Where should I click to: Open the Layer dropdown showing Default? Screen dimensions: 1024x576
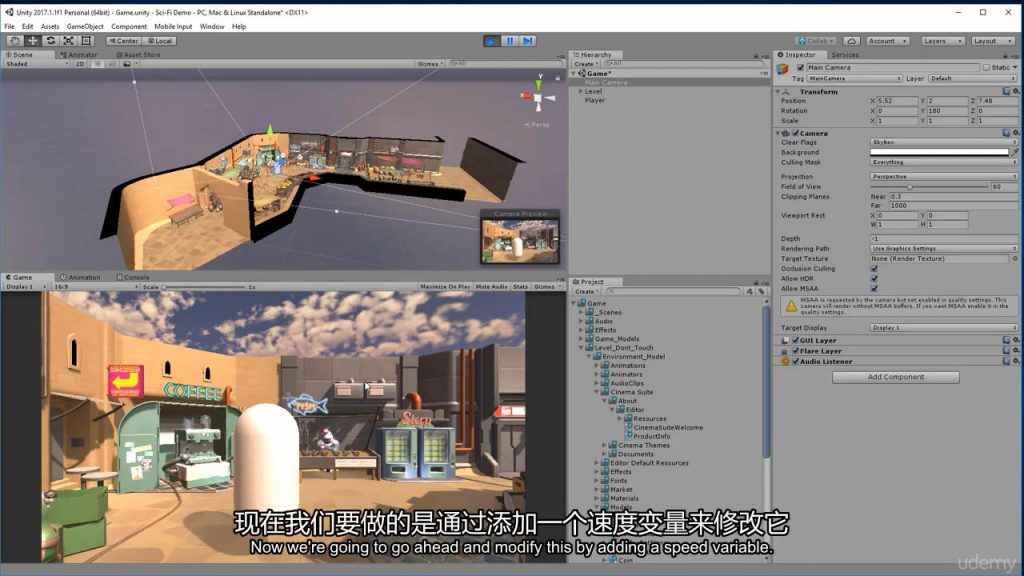pyautogui.click(x=973, y=78)
